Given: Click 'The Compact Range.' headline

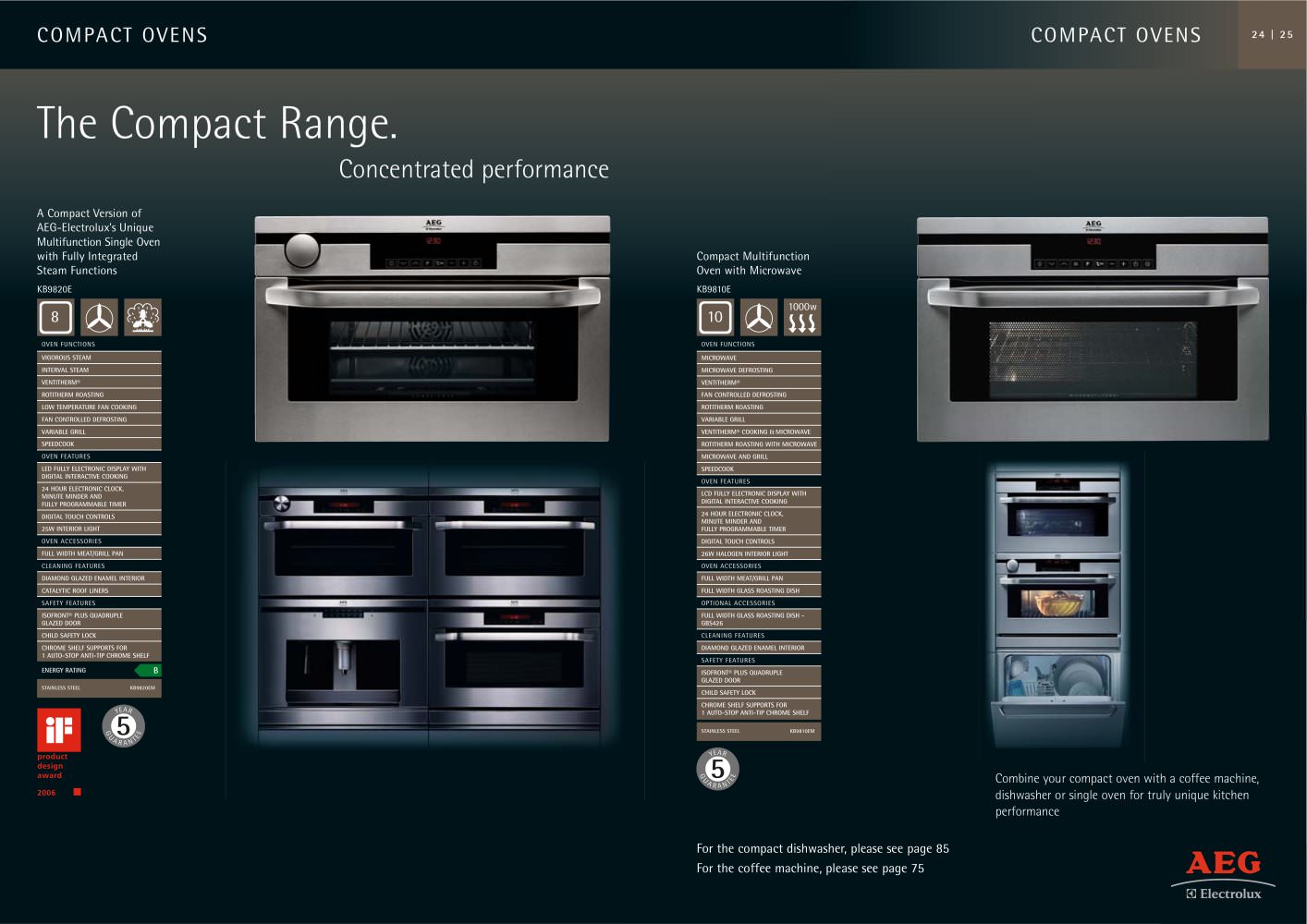Looking at the screenshot, I should coord(217,124).
